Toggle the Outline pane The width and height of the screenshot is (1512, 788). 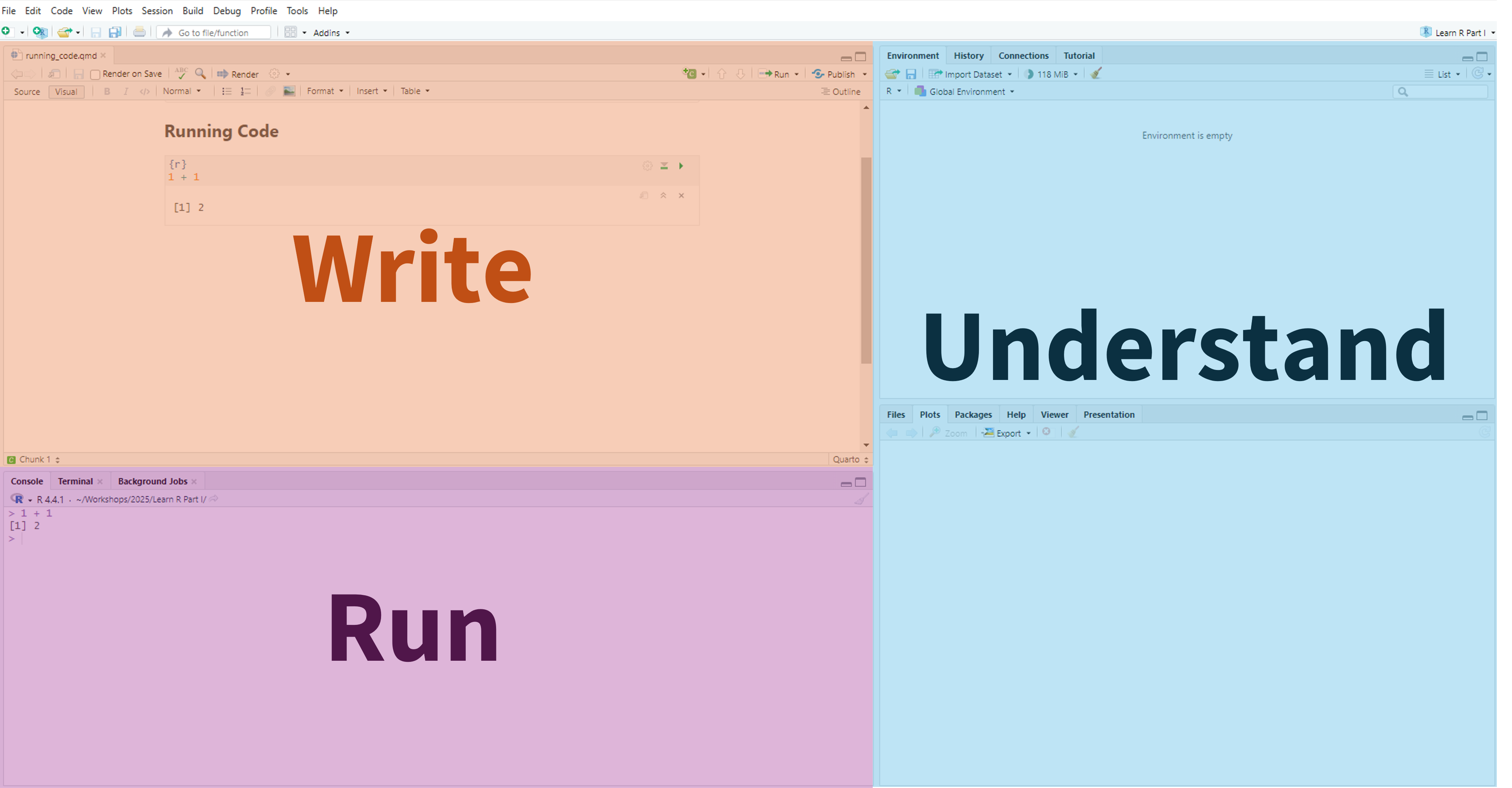click(x=841, y=91)
